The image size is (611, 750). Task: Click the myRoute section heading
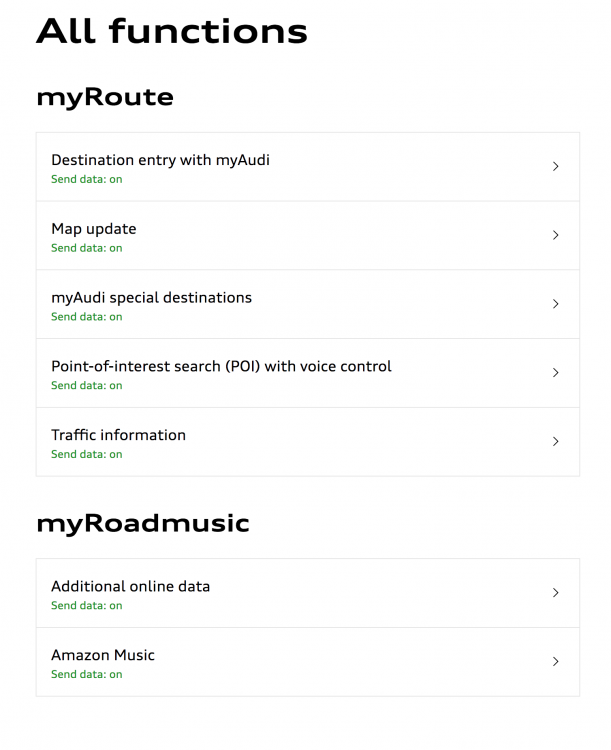(105, 97)
